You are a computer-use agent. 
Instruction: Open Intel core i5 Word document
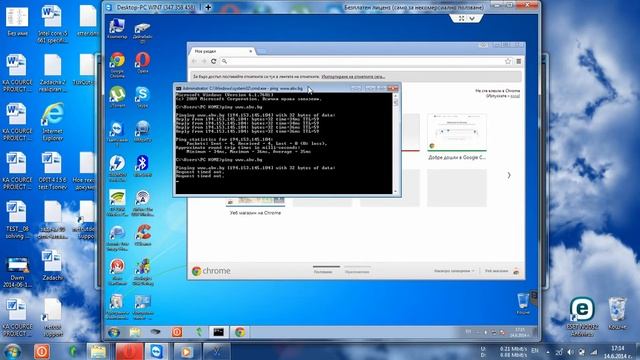[52, 24]
